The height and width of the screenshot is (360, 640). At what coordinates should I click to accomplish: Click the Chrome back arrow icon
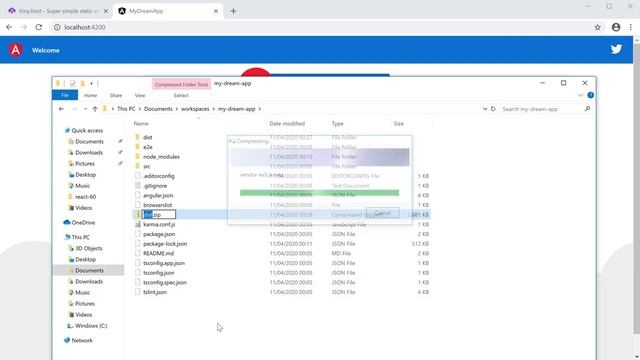pyautogui.click(x=9, y=27)
